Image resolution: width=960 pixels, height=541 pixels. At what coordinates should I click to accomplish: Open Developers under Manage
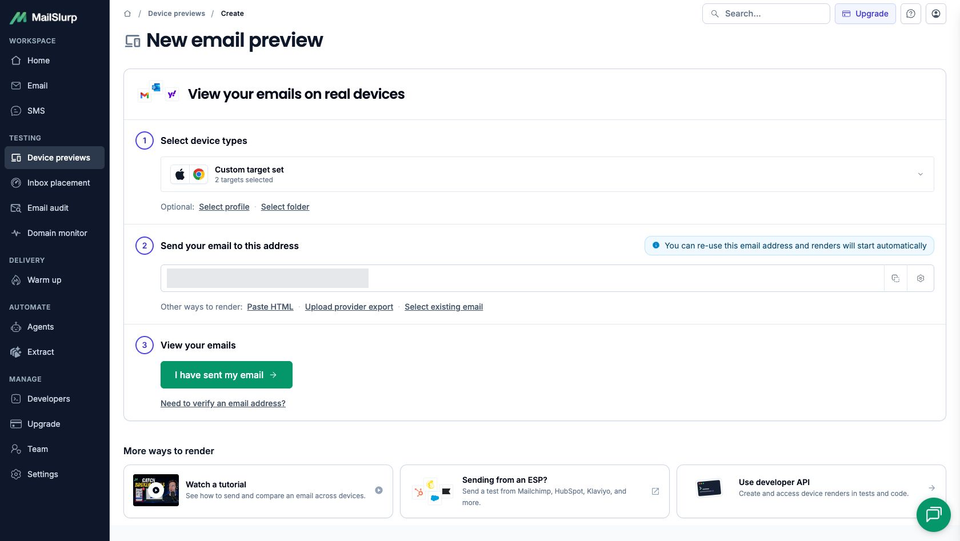click(x=54, y=399)
